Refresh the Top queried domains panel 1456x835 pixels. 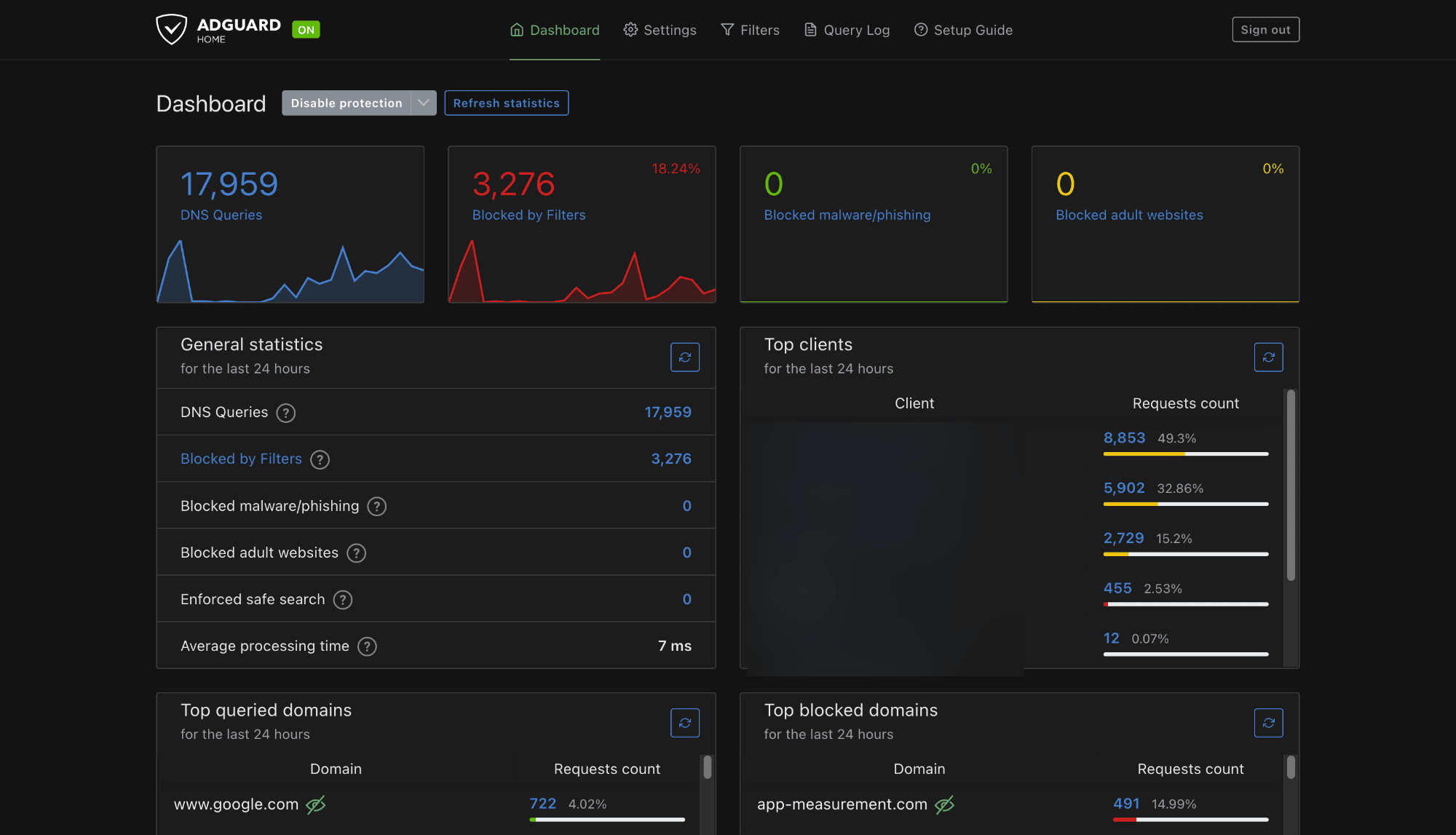(685, 723)
